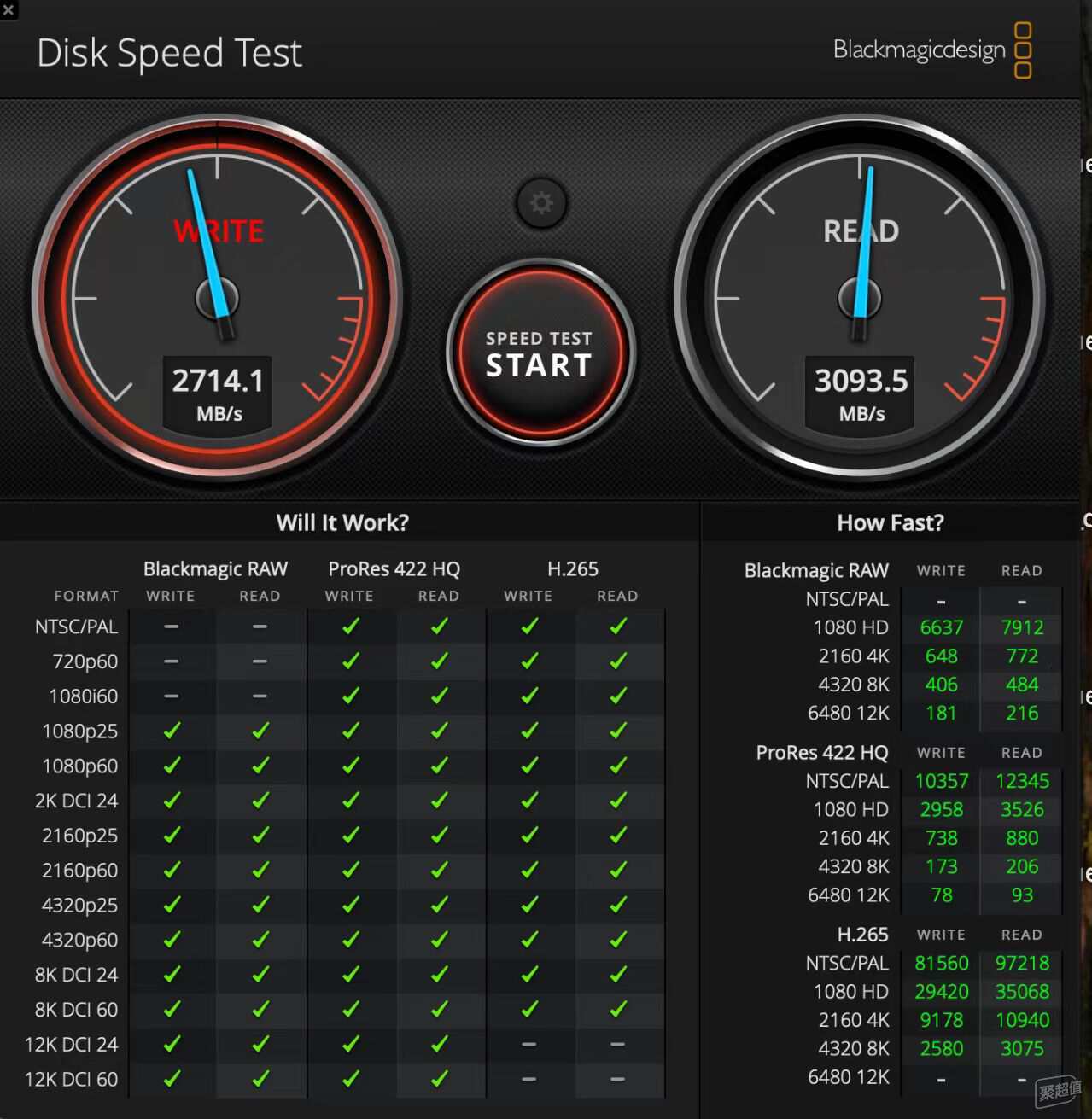Click ProRes 2160 4K read value 880
The height and width of the screenshot is (1119, 1092).
point(1022,838)
